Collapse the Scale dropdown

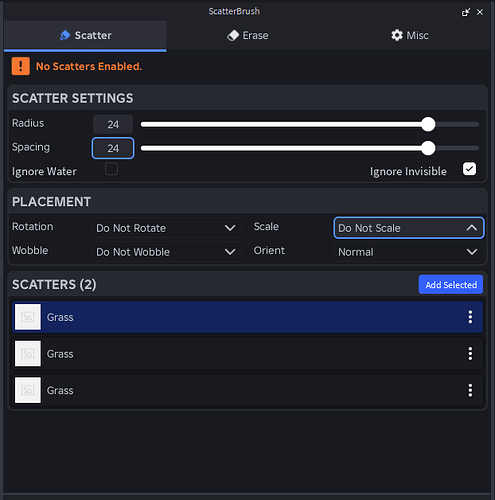coord(409,228)
